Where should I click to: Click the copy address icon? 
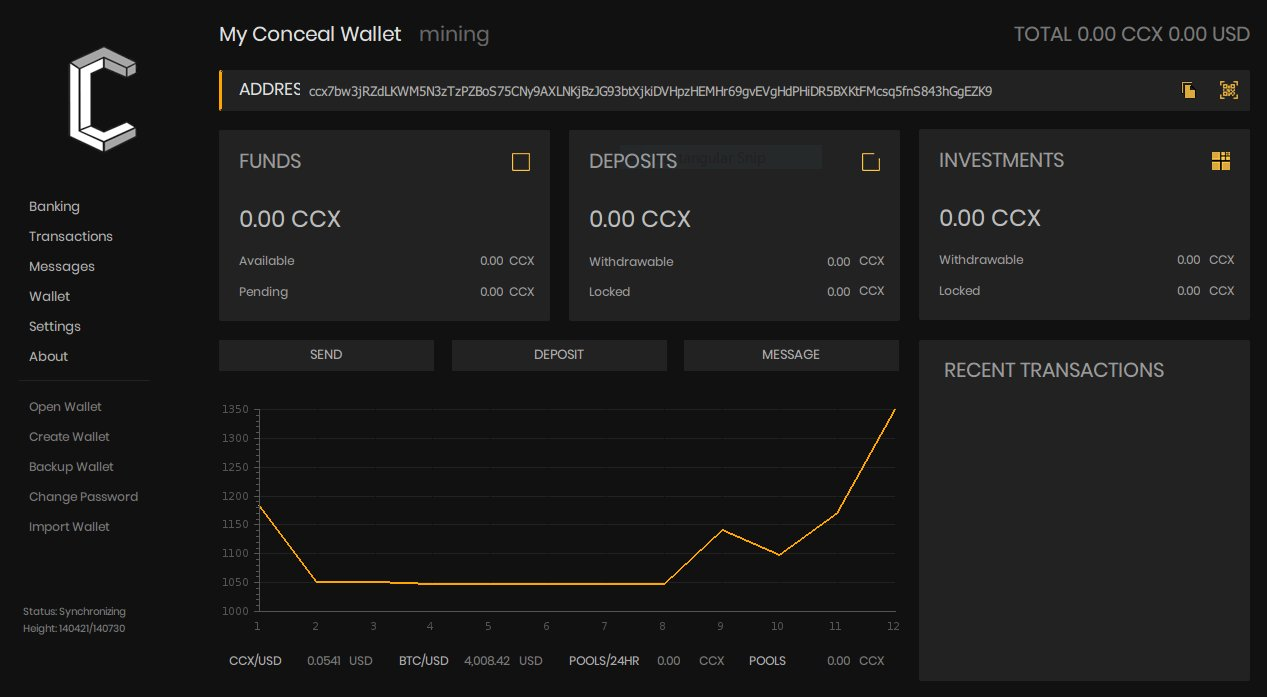pos(1188,90)
